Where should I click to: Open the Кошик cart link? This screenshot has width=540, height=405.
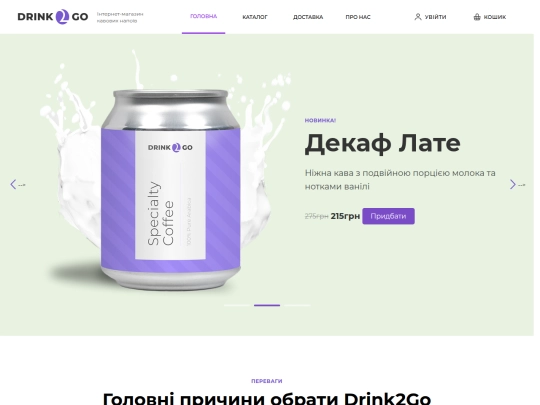tap(490, 17)
